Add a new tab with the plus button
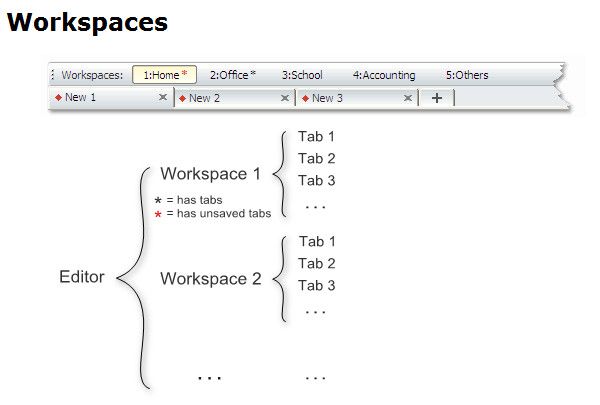Image resolution: width=600 pixels, height=405 pixels. pos(437,98)
